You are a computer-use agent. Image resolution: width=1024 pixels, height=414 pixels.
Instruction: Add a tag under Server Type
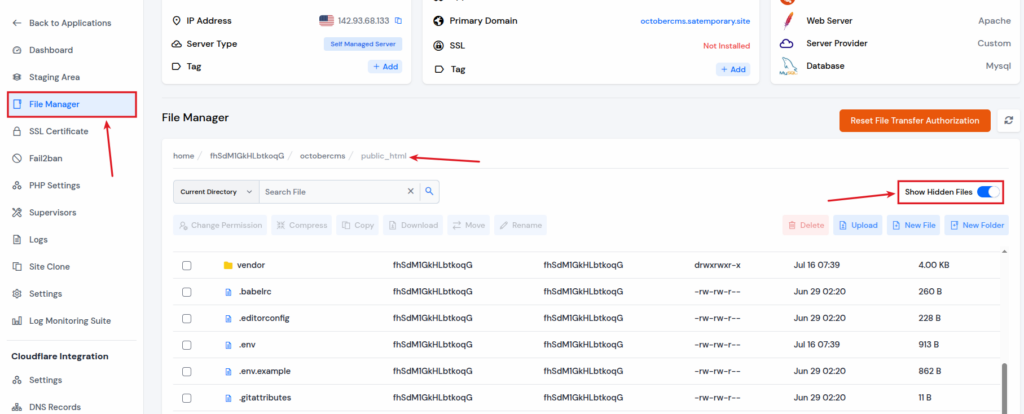tap(385, 67)
